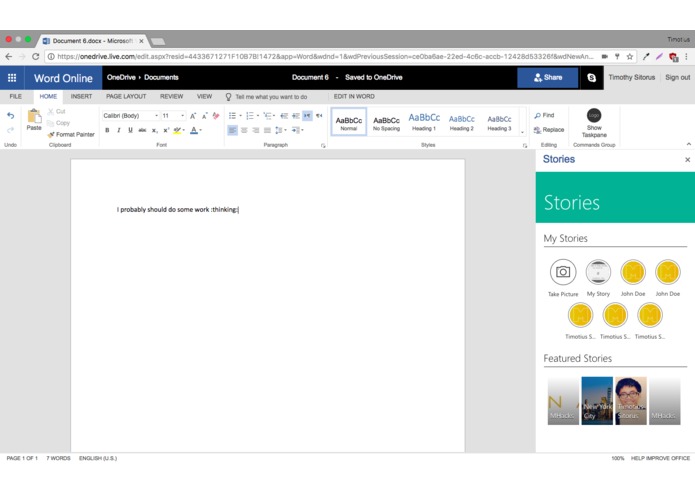Expand the Bullets style dropdown arrow
This screenshot has height=494, width=695.
coord(241,116)
